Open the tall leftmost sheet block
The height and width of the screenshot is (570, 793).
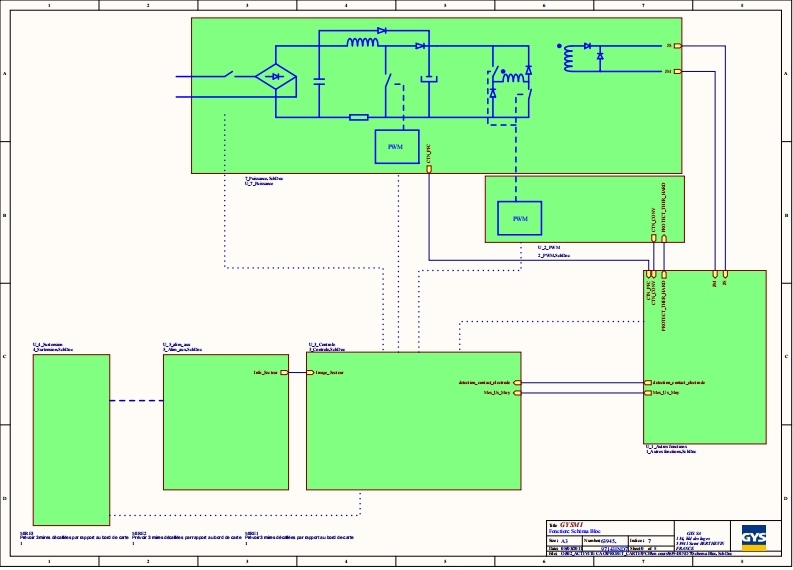point(71,438)
